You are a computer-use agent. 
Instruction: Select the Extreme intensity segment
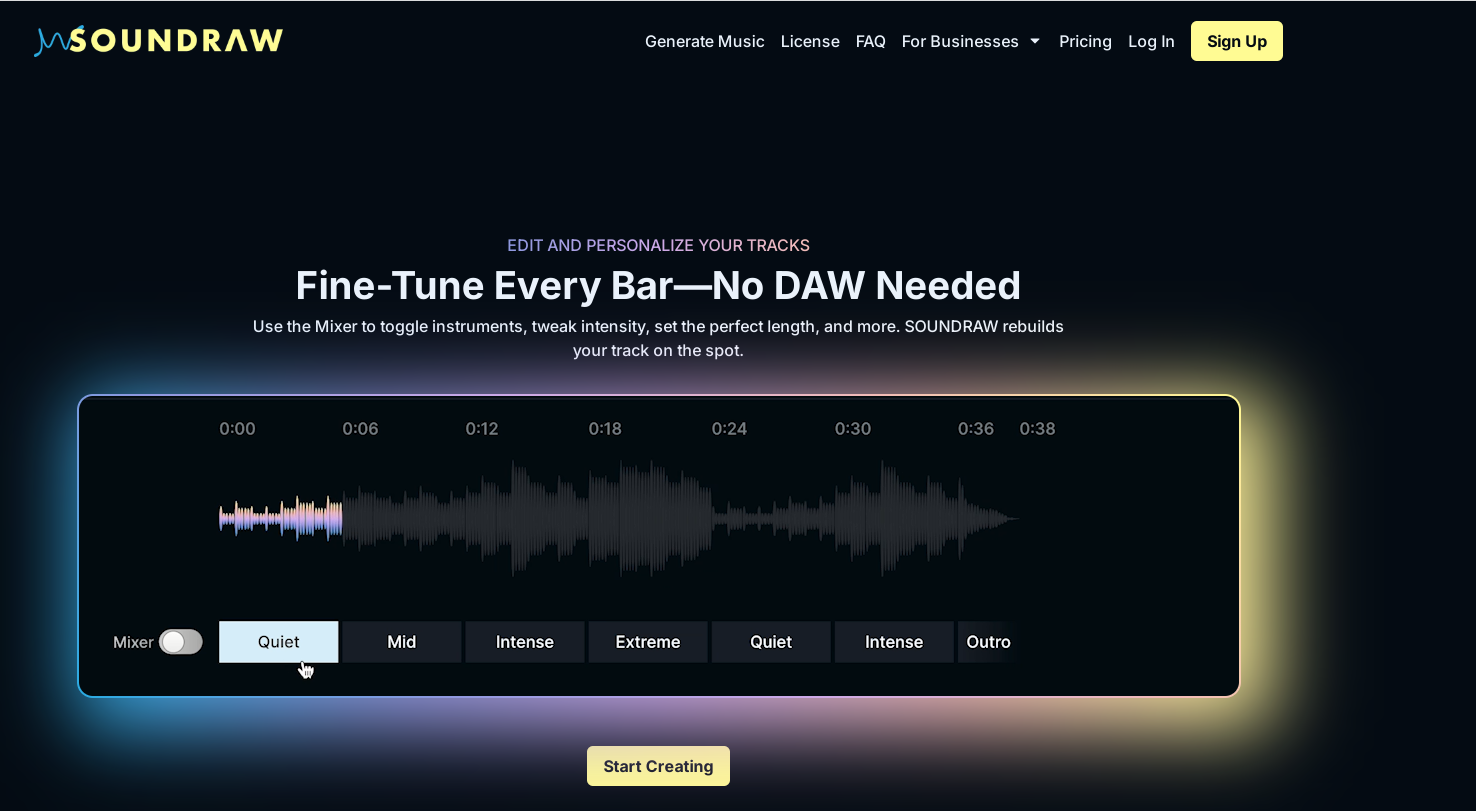648,642
